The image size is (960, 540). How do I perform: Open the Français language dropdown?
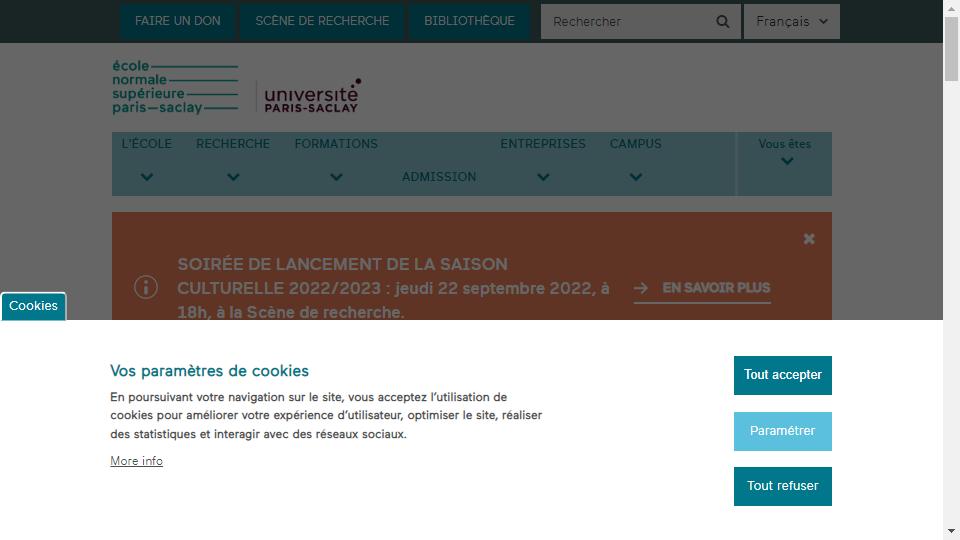(x=792, y=21)
